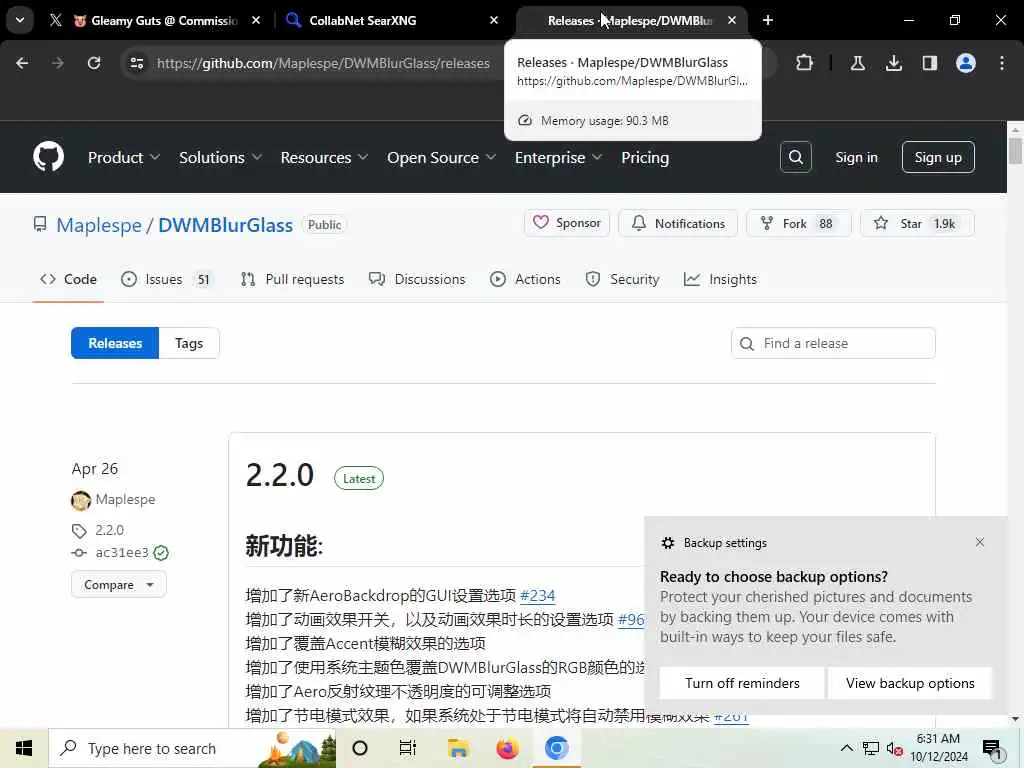Open the browser extensions puzzle icon
This screenshot has width=1024, height=768.
coord(805,63)
